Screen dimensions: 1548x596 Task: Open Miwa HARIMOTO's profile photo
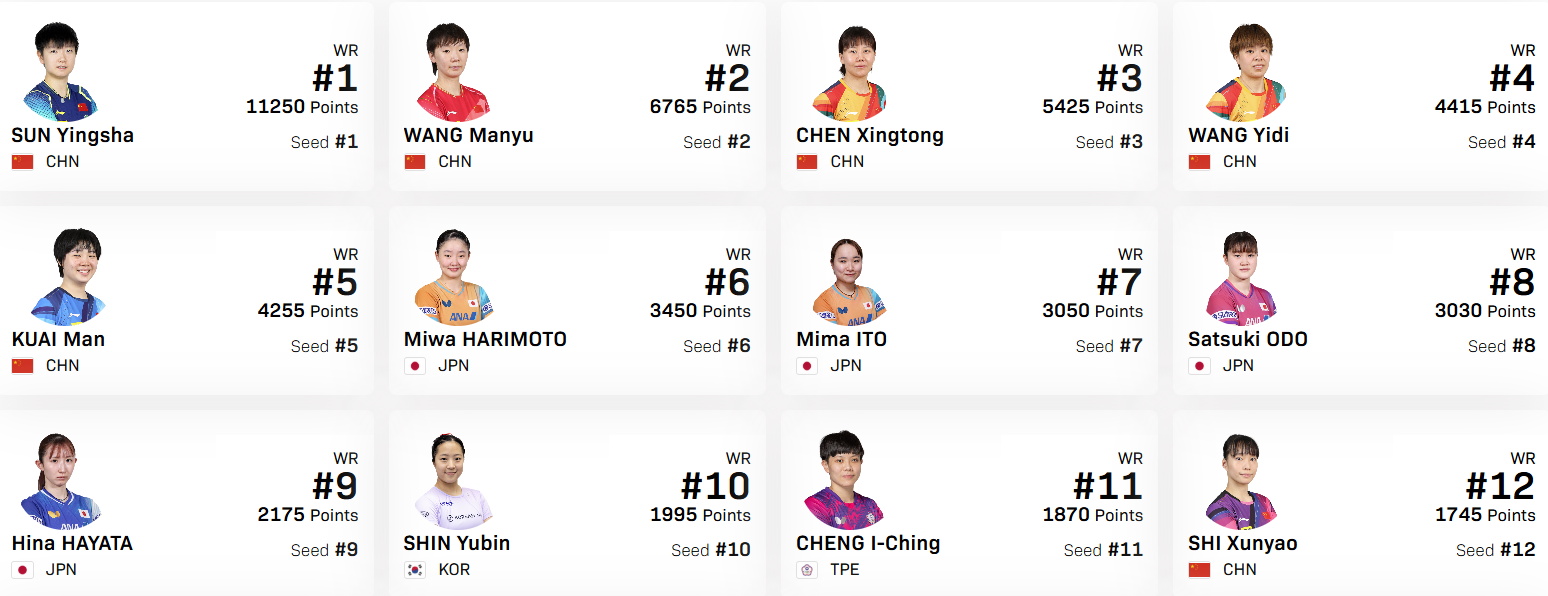coord(452,277)
